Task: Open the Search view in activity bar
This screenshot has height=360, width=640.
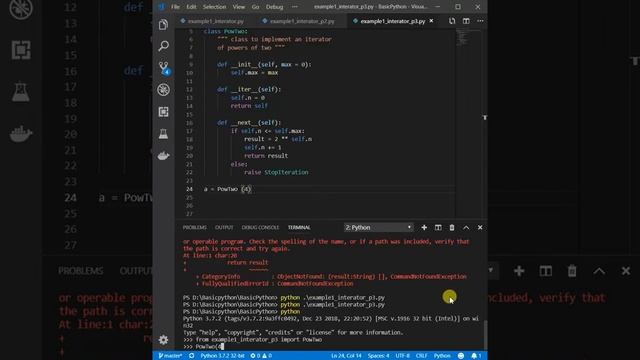Action: (163, 46)
